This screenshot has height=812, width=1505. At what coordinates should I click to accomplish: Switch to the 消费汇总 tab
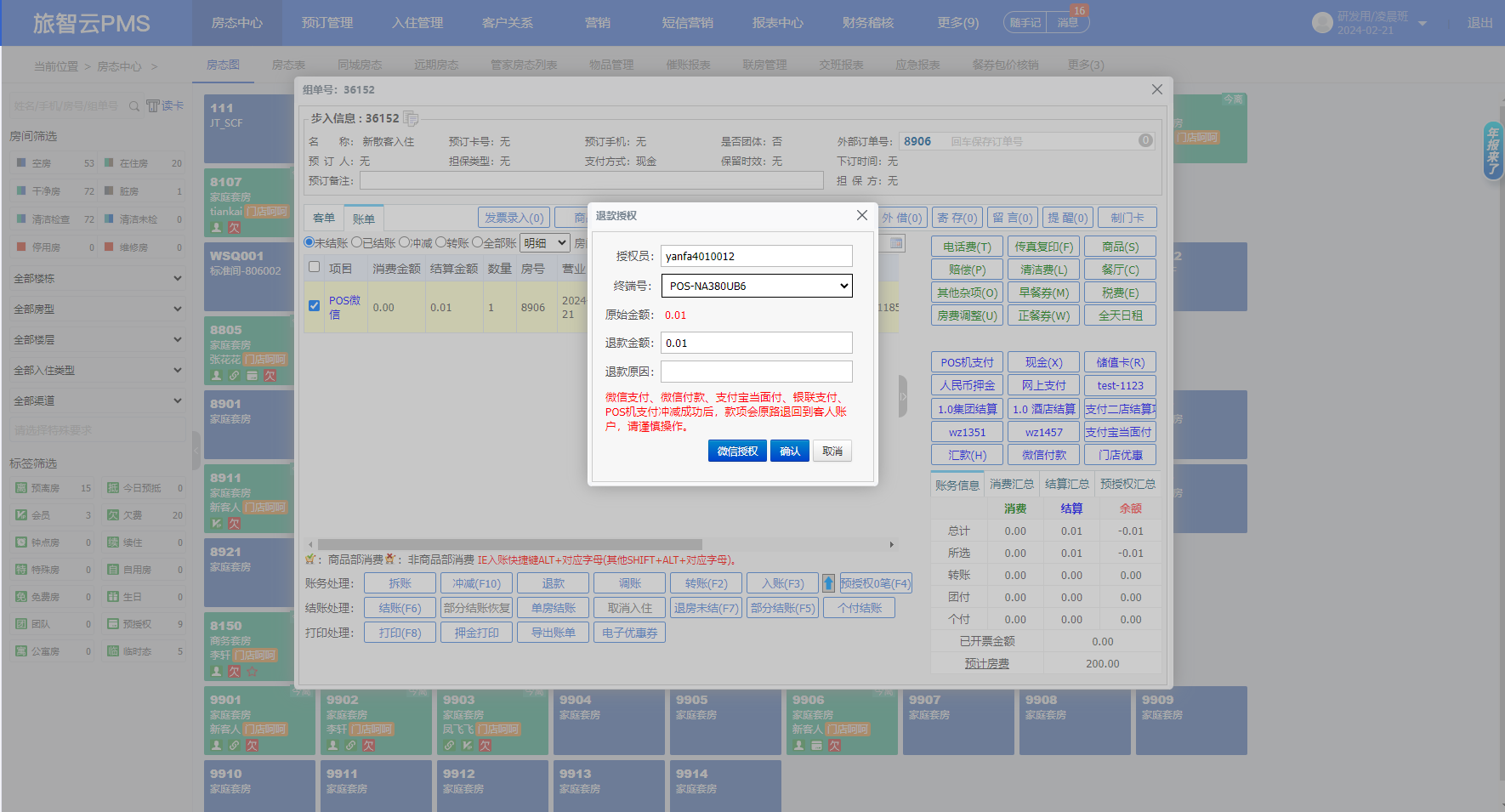1012,484
